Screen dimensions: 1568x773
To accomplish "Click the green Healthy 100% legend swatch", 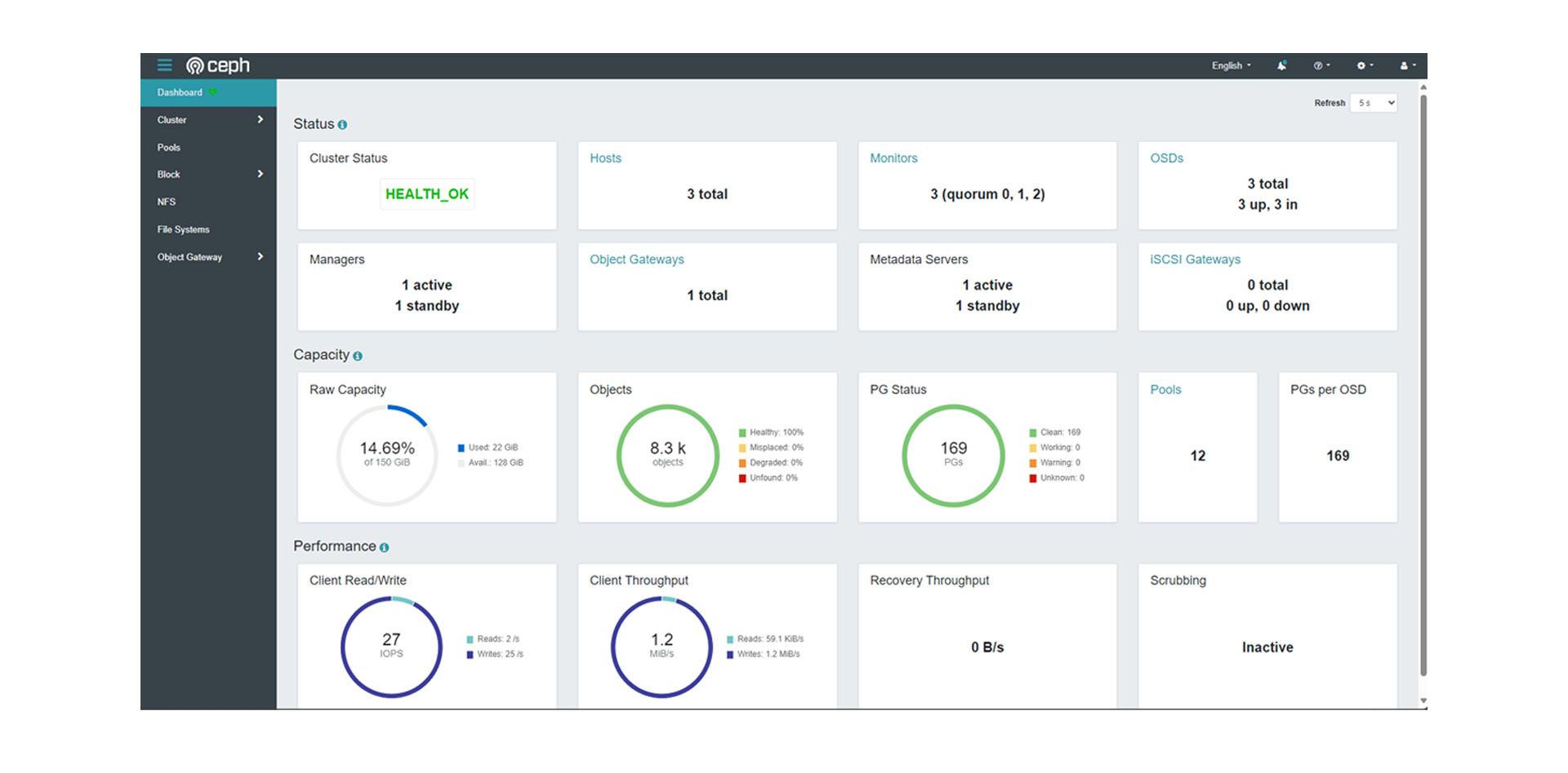I will [742, 433].
